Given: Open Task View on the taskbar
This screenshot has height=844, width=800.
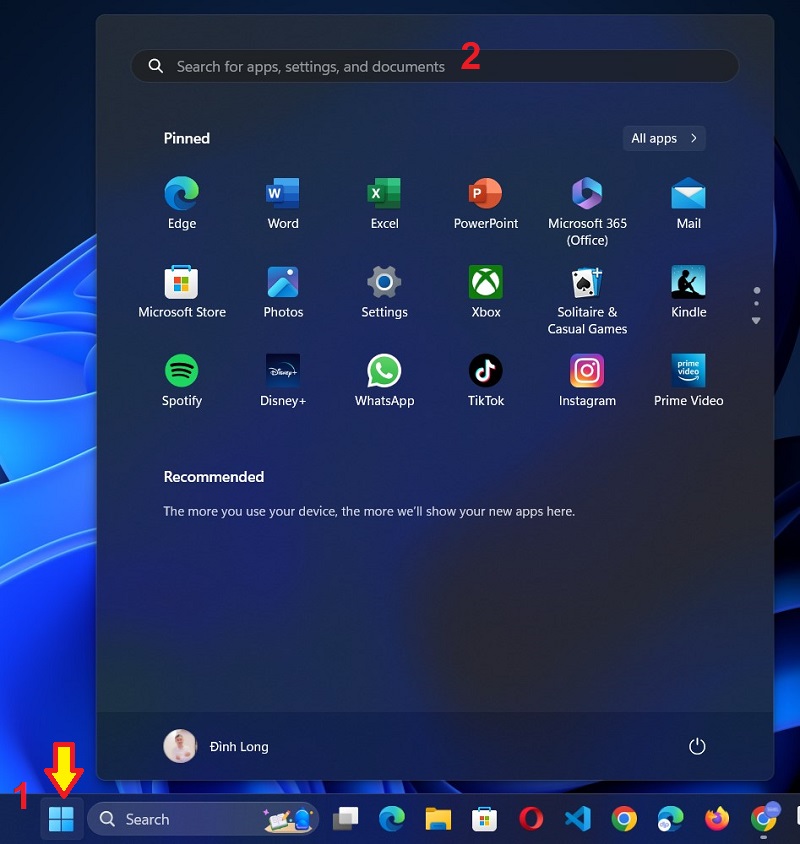Looking at the screenshot, I should coord(345,819).
